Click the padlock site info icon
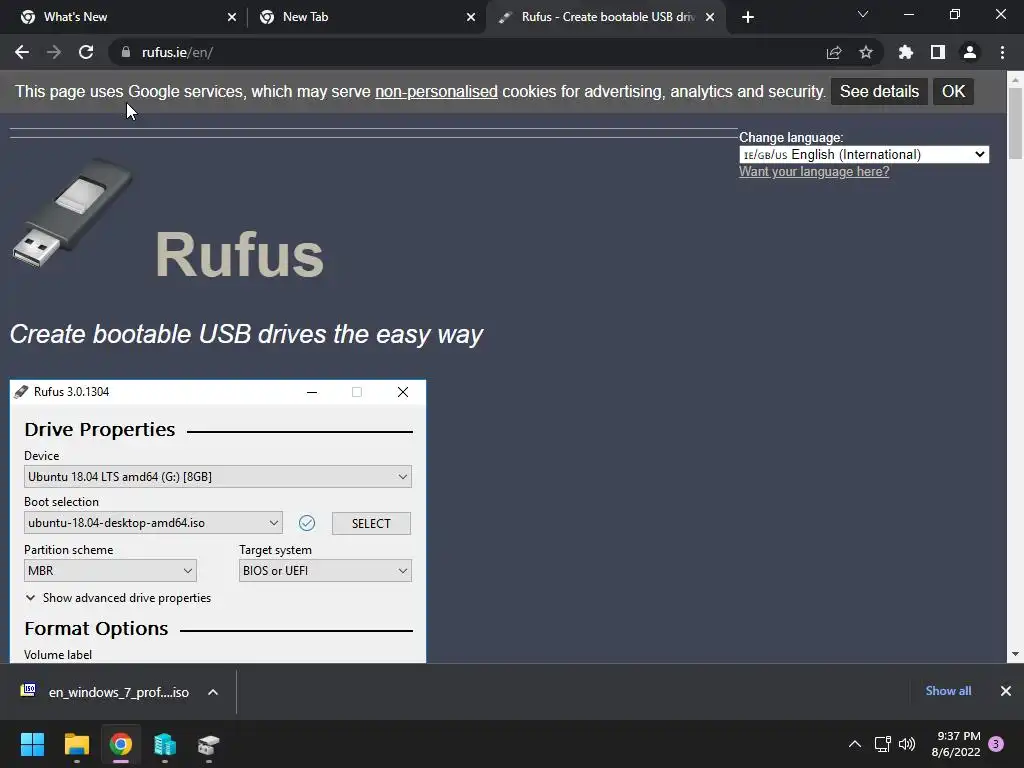 pyautogui.click(x=125, y=52)
